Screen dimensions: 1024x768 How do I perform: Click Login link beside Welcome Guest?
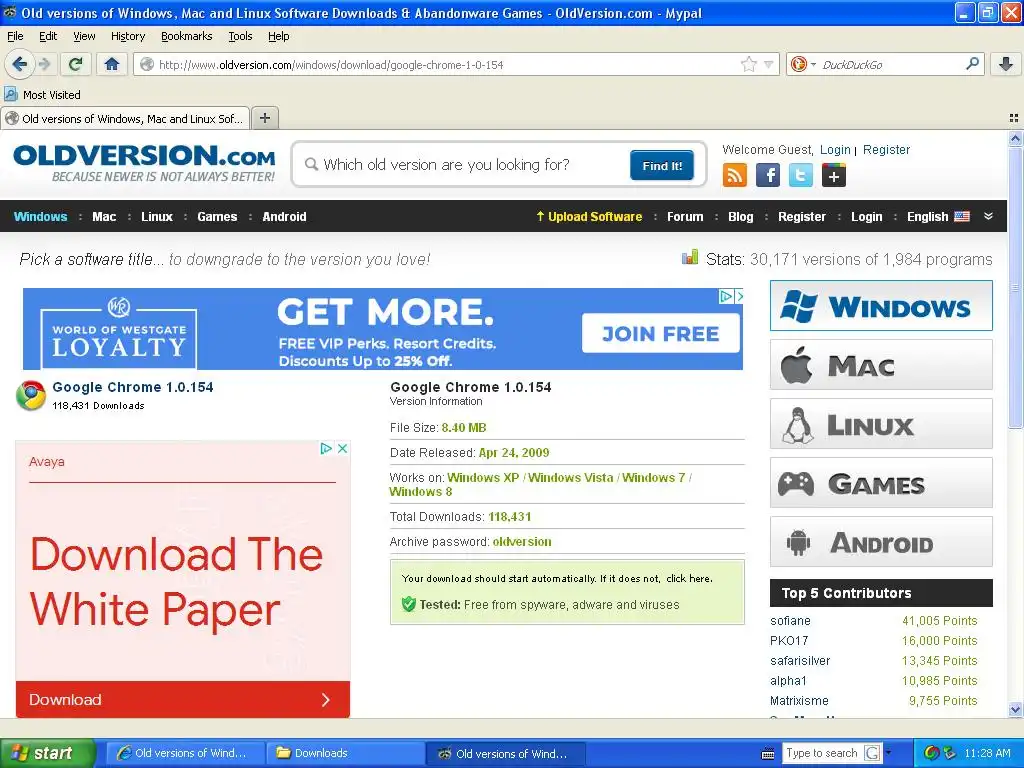pos(835,150)
